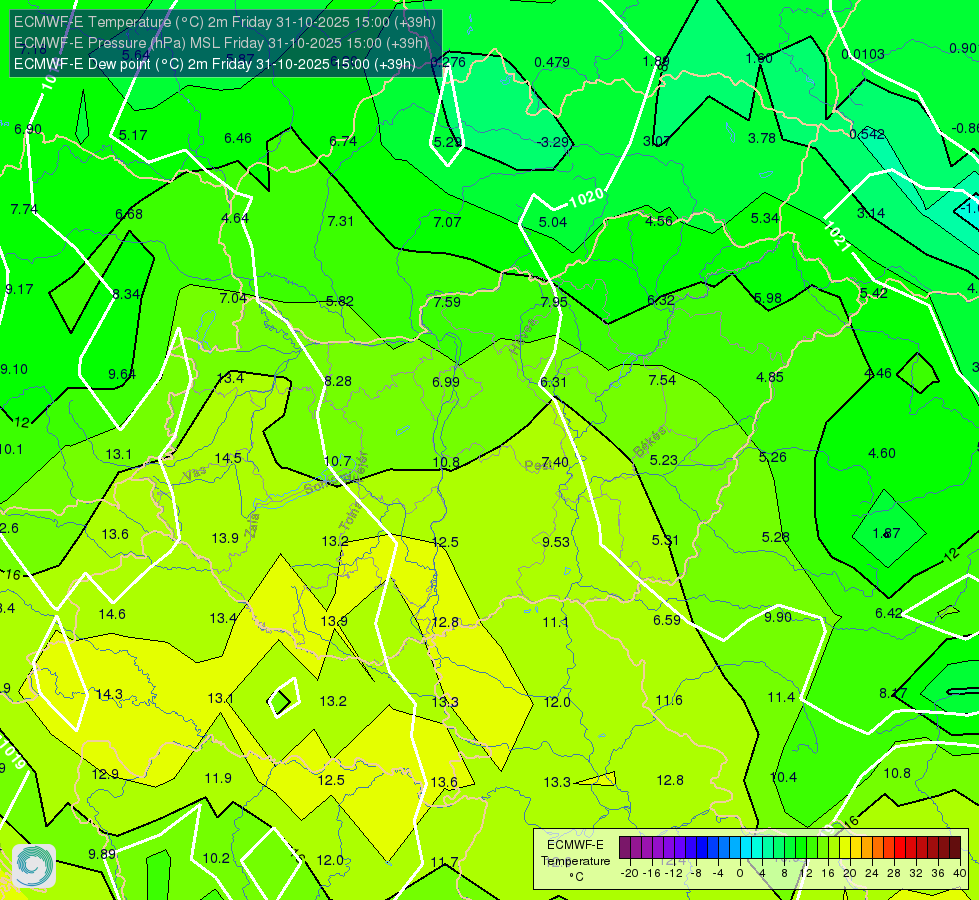The width and height of the screenshot is (979, 900).
Task: Click the 0.542 value
Action: (867, 134)
